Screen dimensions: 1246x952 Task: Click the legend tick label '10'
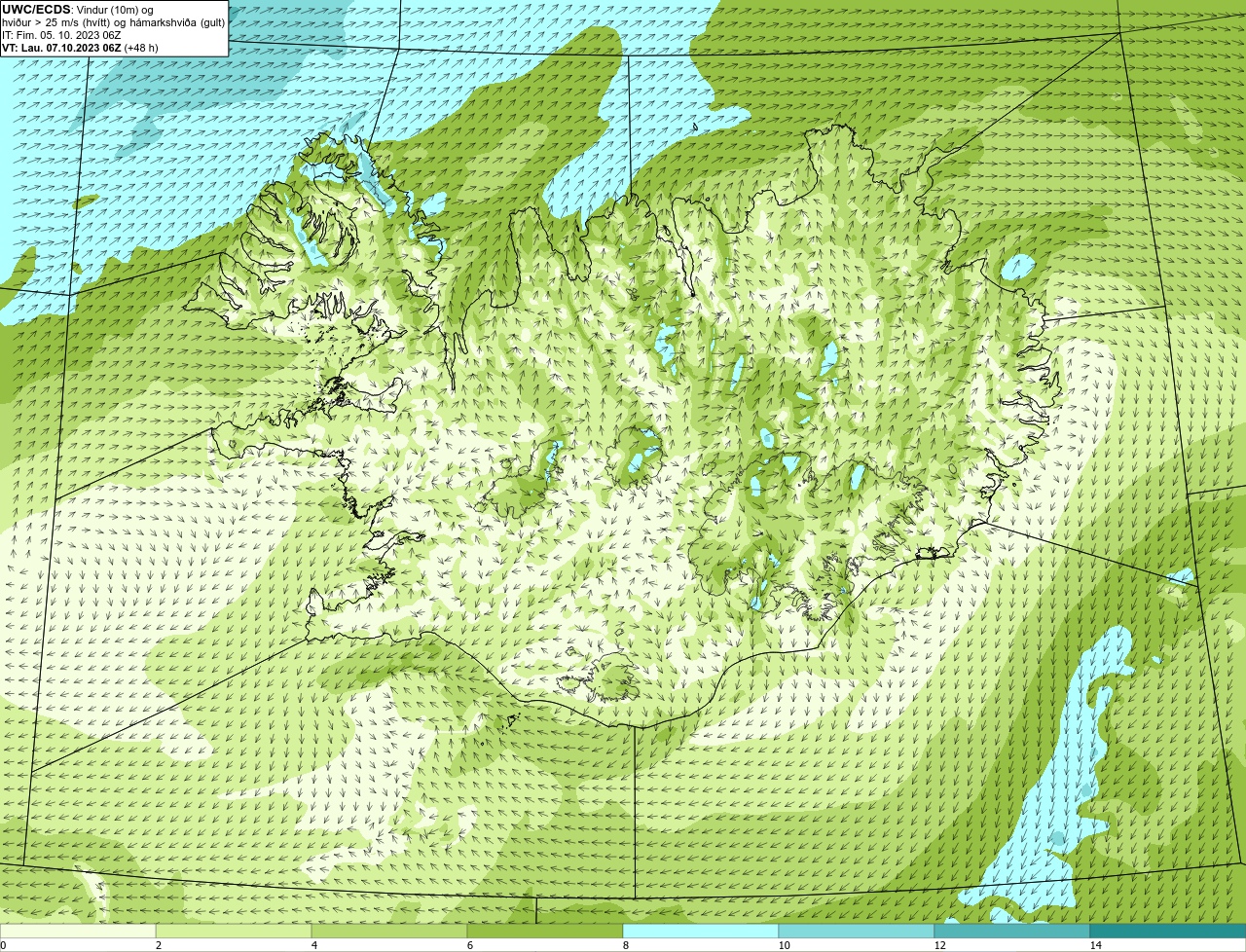(784, 945)
